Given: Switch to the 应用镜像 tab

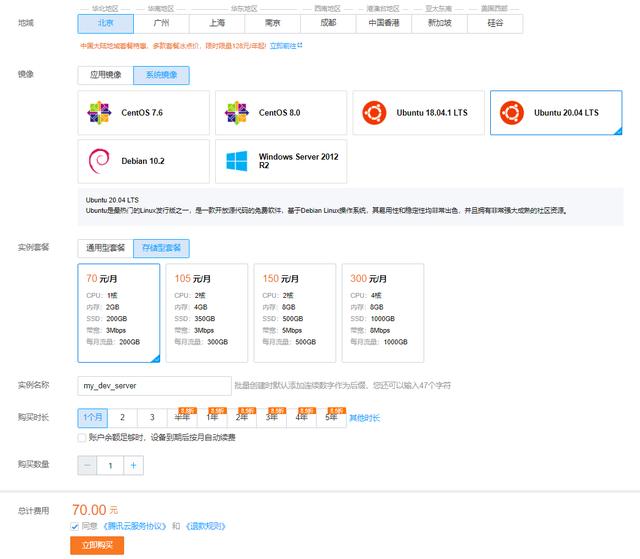Looking at the screenshot, I should click(105, 75).
